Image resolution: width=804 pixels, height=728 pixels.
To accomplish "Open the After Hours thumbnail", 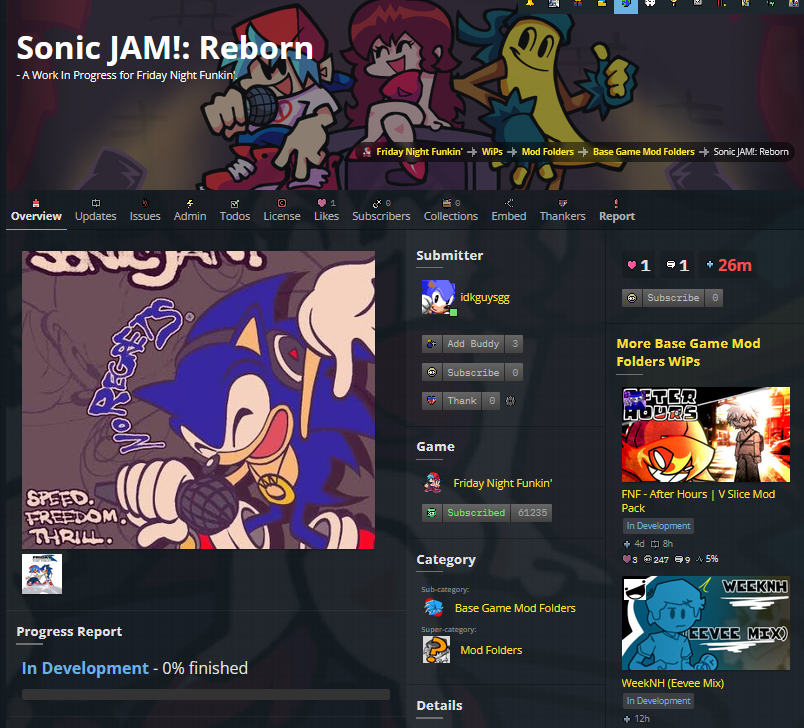I will [706, 435].
